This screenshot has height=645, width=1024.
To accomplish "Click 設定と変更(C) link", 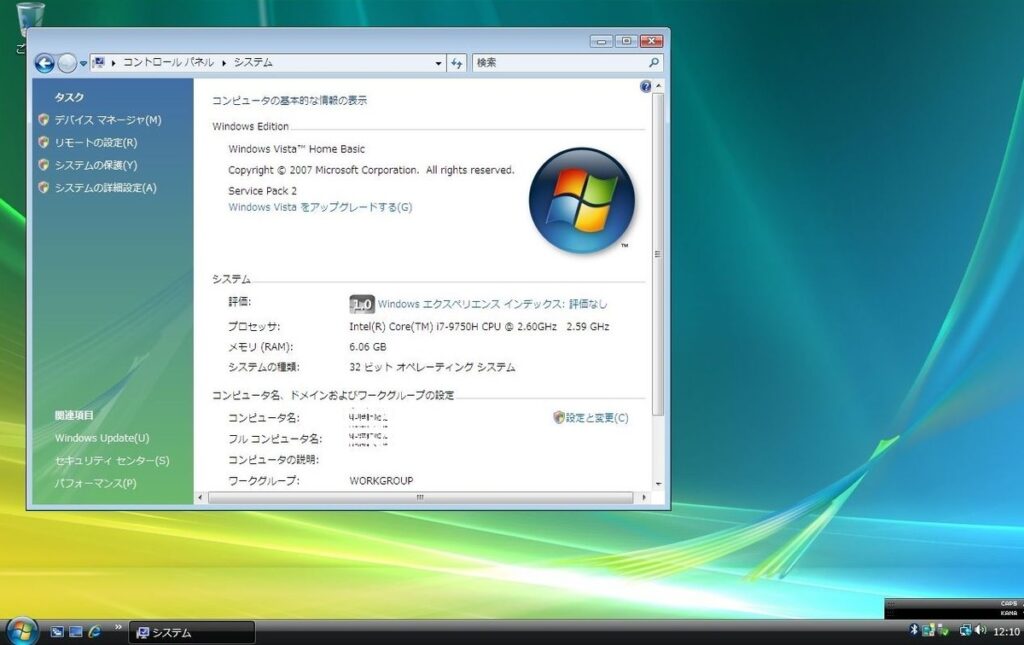I will pos(597,418).
